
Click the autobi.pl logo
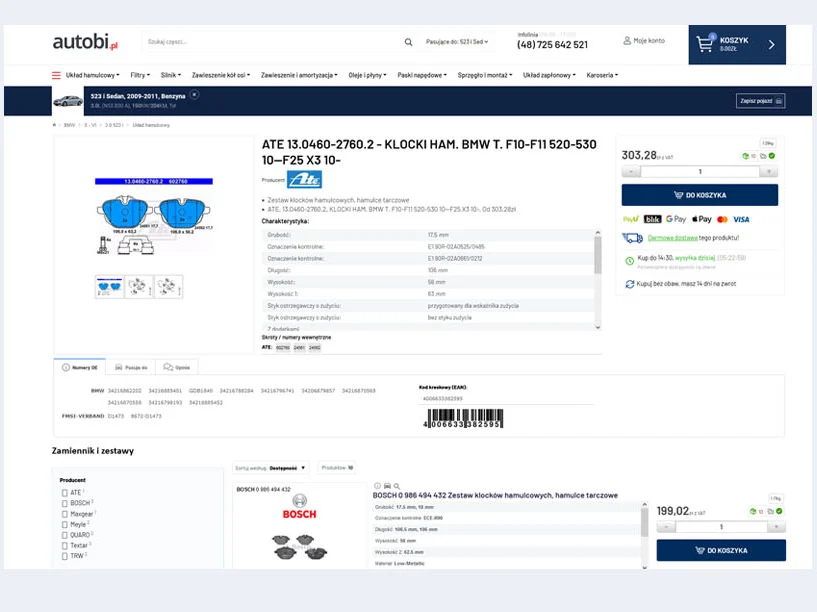tap(85, 42)
